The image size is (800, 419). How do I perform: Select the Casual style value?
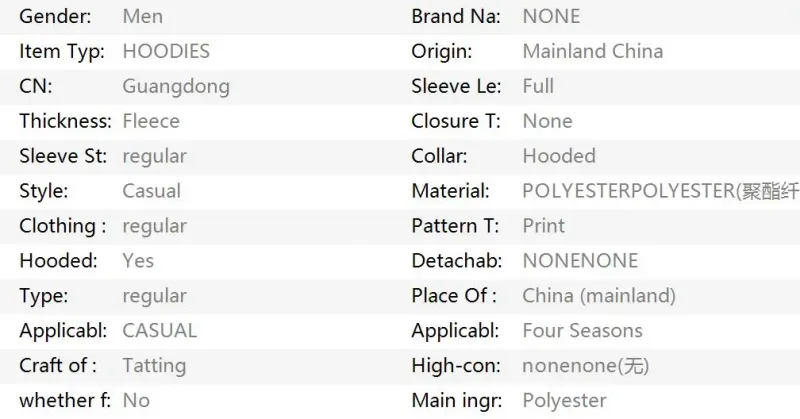click(152, 191)
